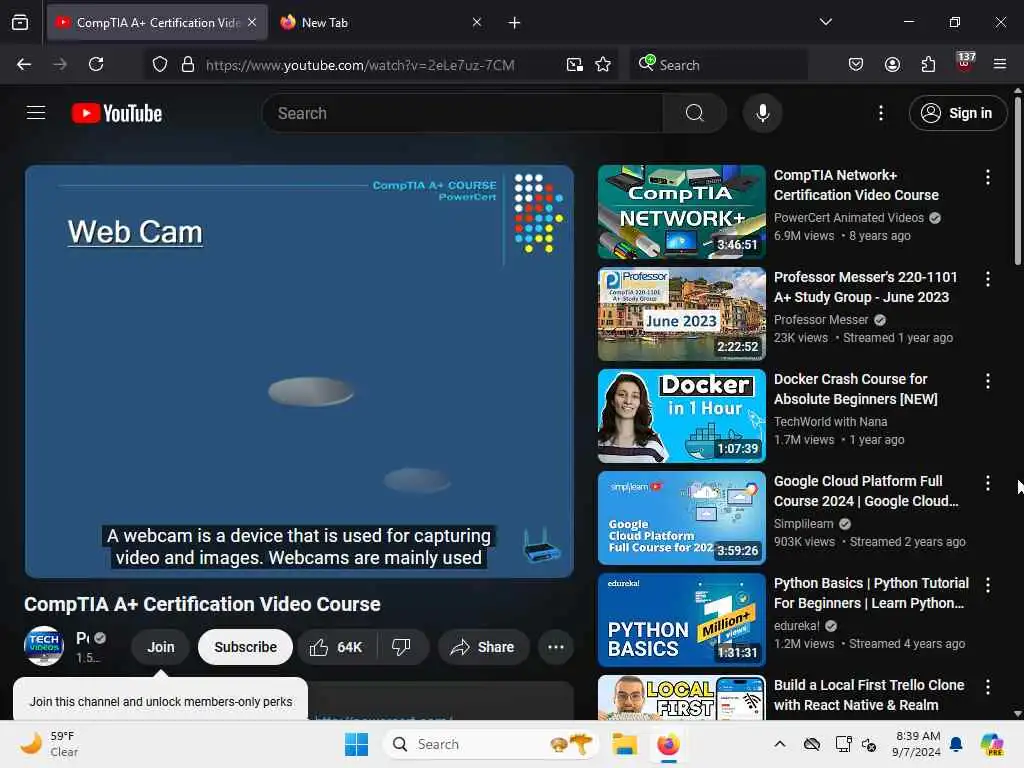Viewport: 1024px width, 768px height.
Task: Open Copilot preview icon in taskbar
Action: 991,744
